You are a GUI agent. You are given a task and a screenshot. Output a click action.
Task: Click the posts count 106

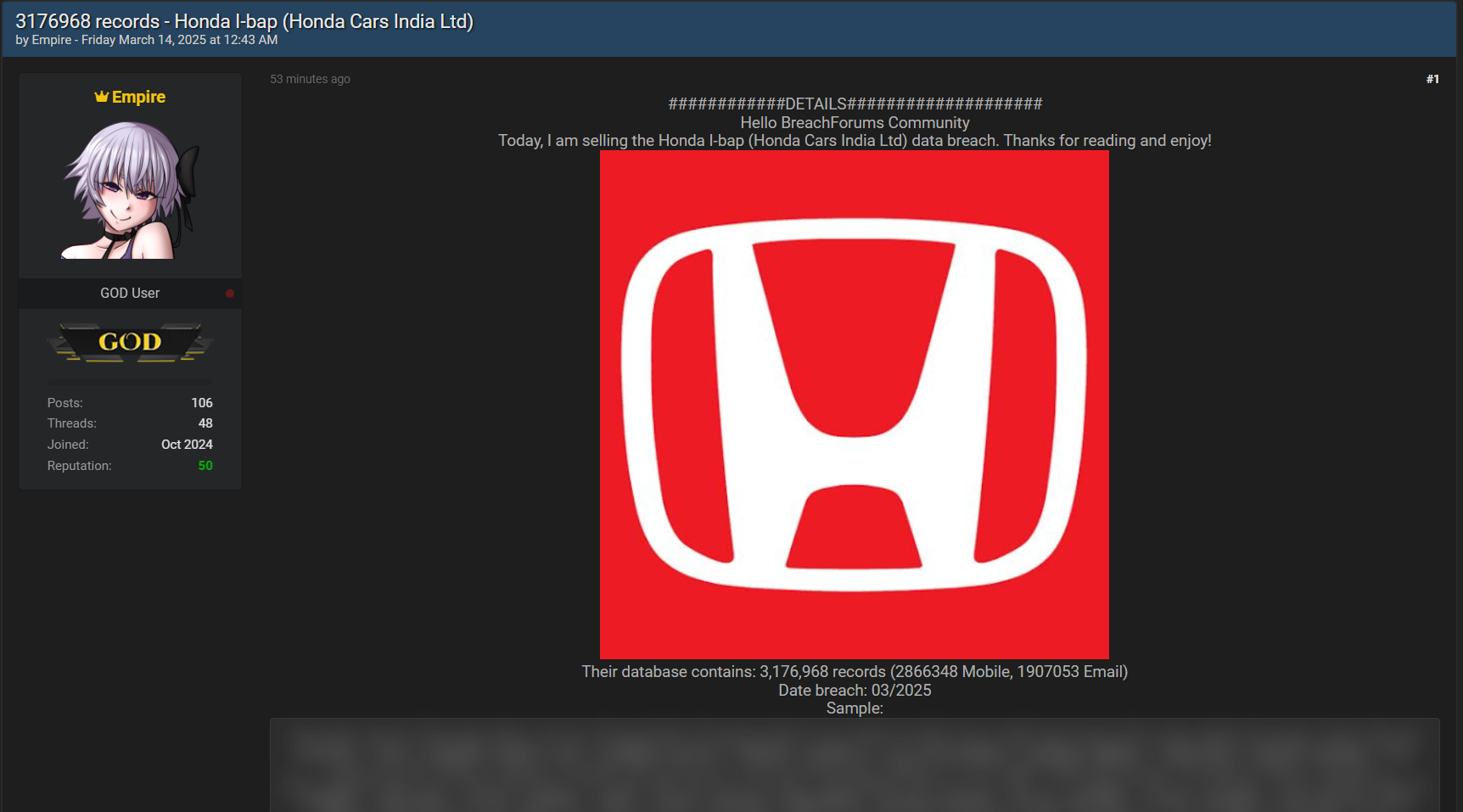(202, 403)
